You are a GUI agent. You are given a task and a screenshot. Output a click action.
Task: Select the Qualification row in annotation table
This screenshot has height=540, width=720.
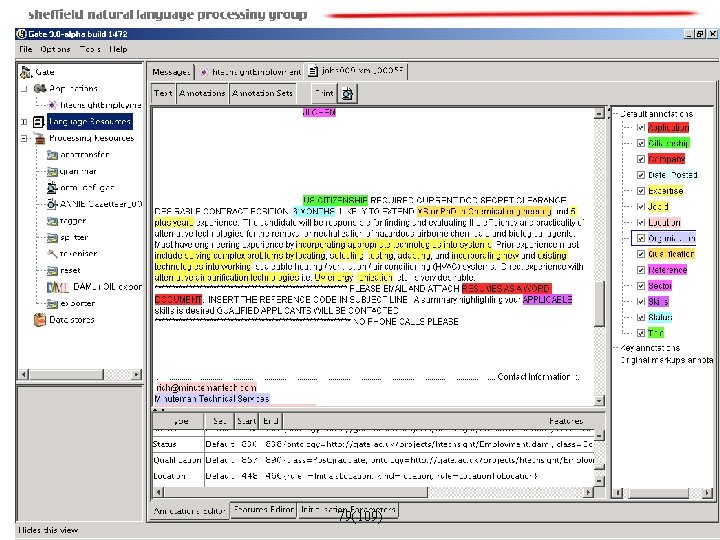tap(374, 460)
